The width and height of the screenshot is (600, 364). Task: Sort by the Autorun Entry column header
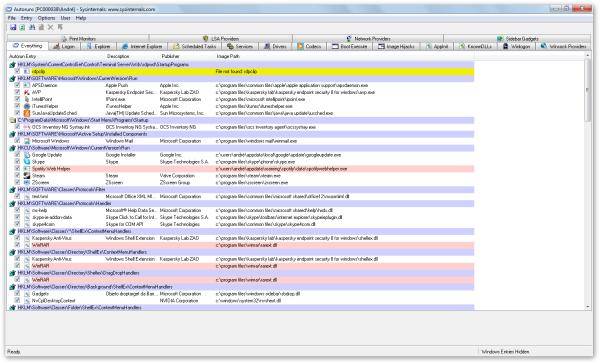(x=56, y=56)
